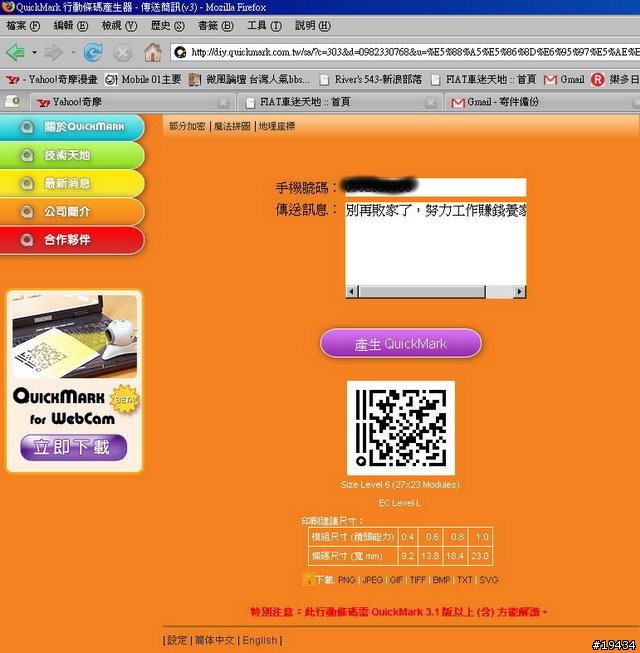Open the Gmail bookmark in the toolbar

(x=564, y=79)
